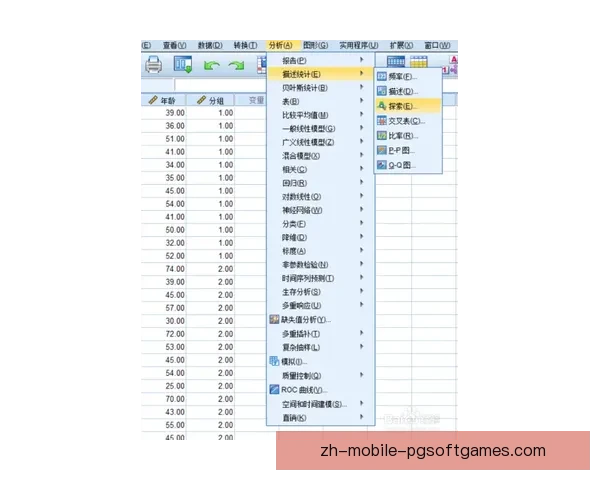Expand the 贝叶斯统计(B) submenu arrow

[361, 87]
